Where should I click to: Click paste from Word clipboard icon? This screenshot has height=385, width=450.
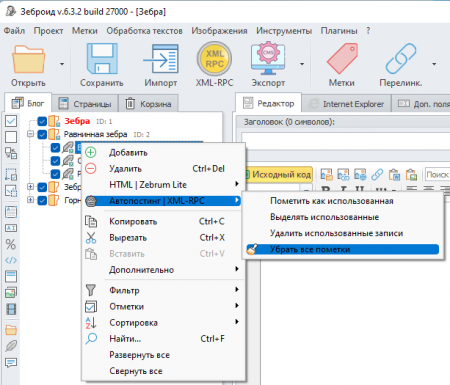coord(394,174)
